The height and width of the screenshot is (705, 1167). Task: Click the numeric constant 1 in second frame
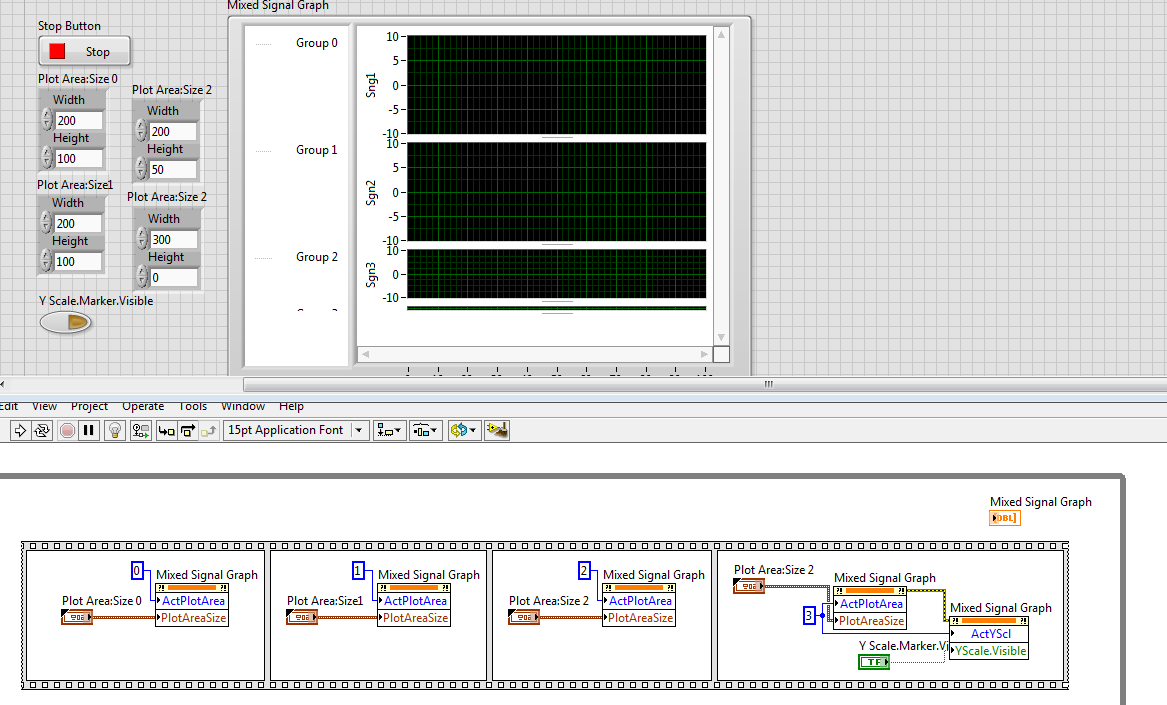coord(358,571)
